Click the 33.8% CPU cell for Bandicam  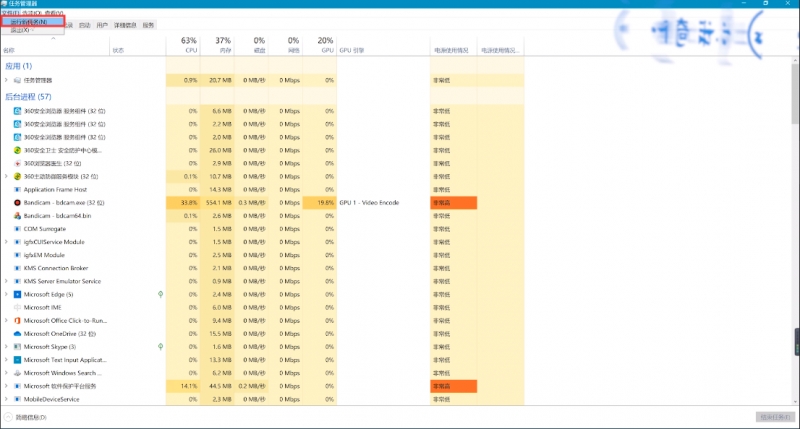[x=183, y=203]
